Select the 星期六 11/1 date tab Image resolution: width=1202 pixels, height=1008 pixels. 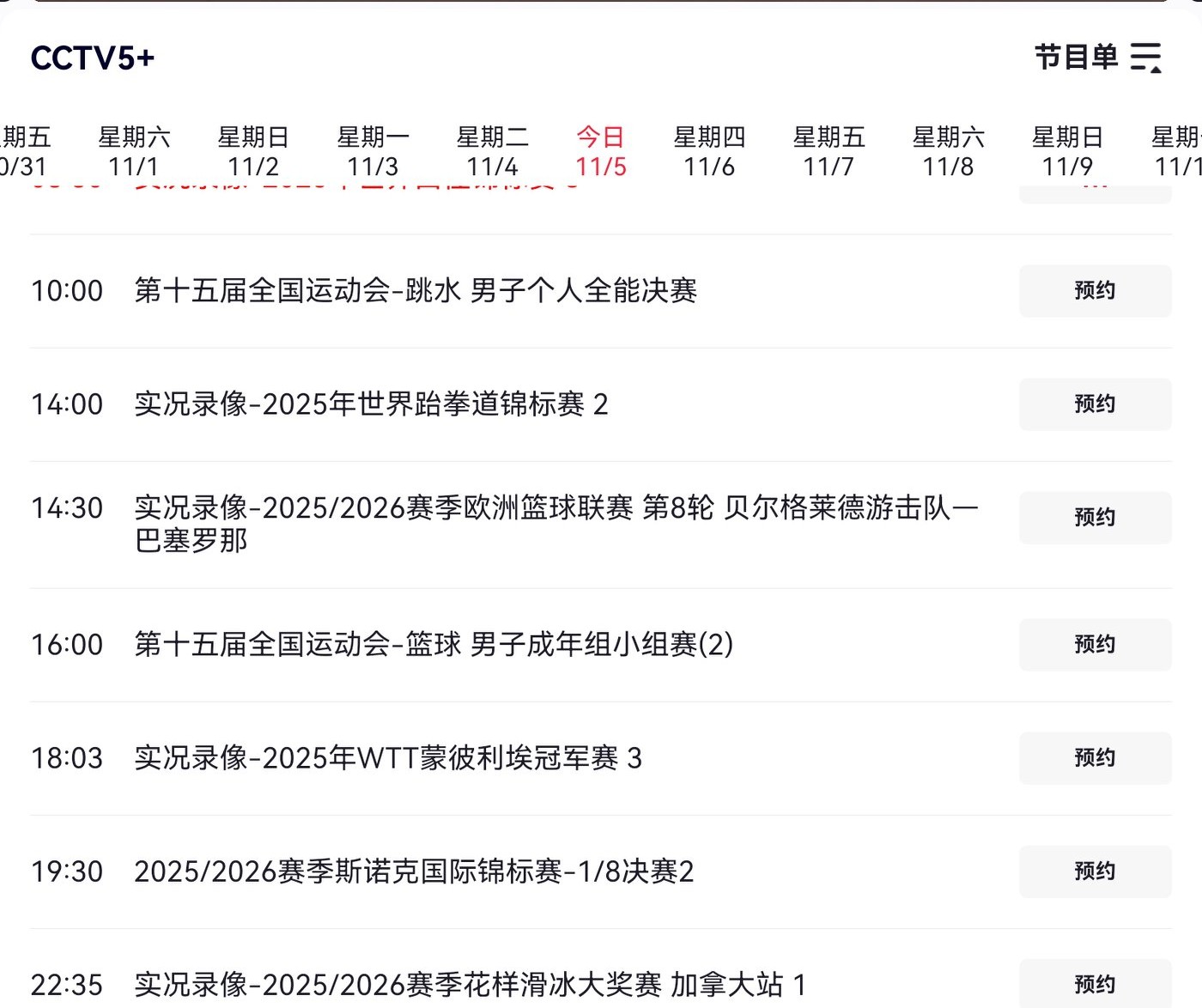[134, 151]
